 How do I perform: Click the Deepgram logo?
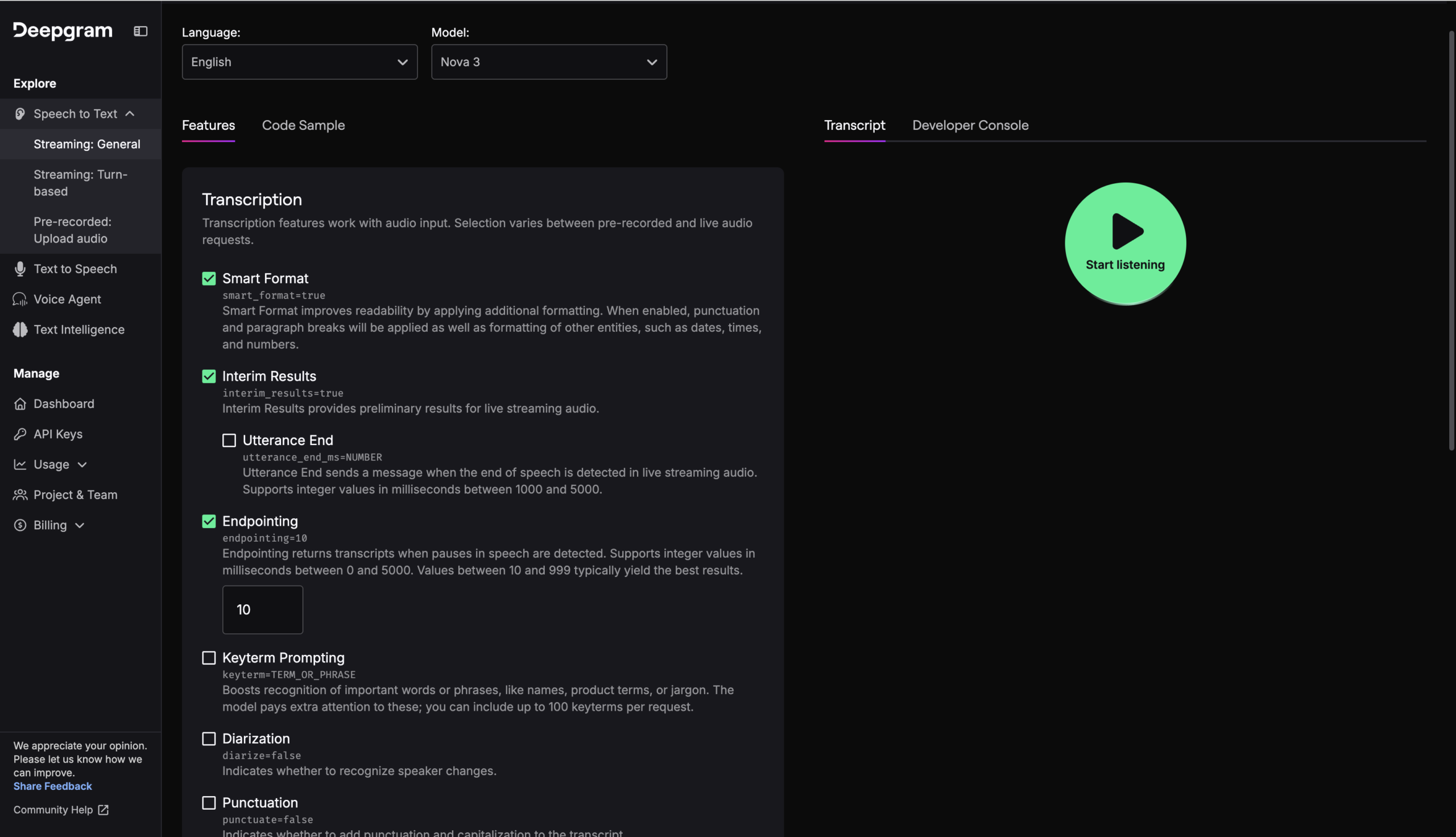pyautogui.click(x=63, y=31)
